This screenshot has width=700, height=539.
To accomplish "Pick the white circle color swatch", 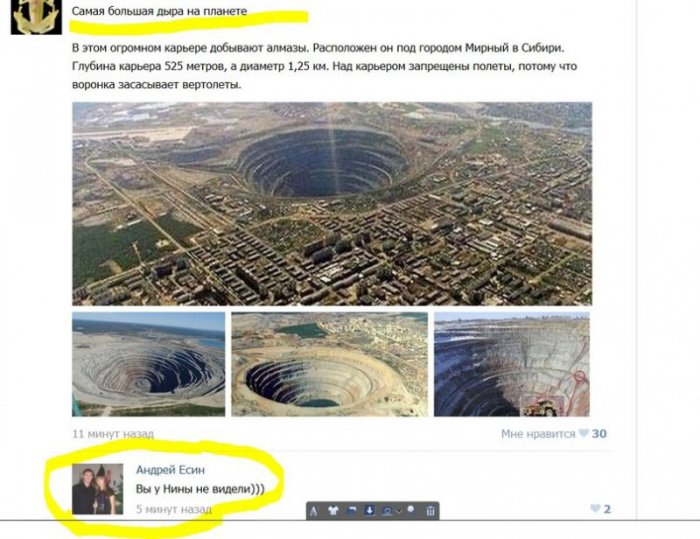I will click(x=411, y=509).
